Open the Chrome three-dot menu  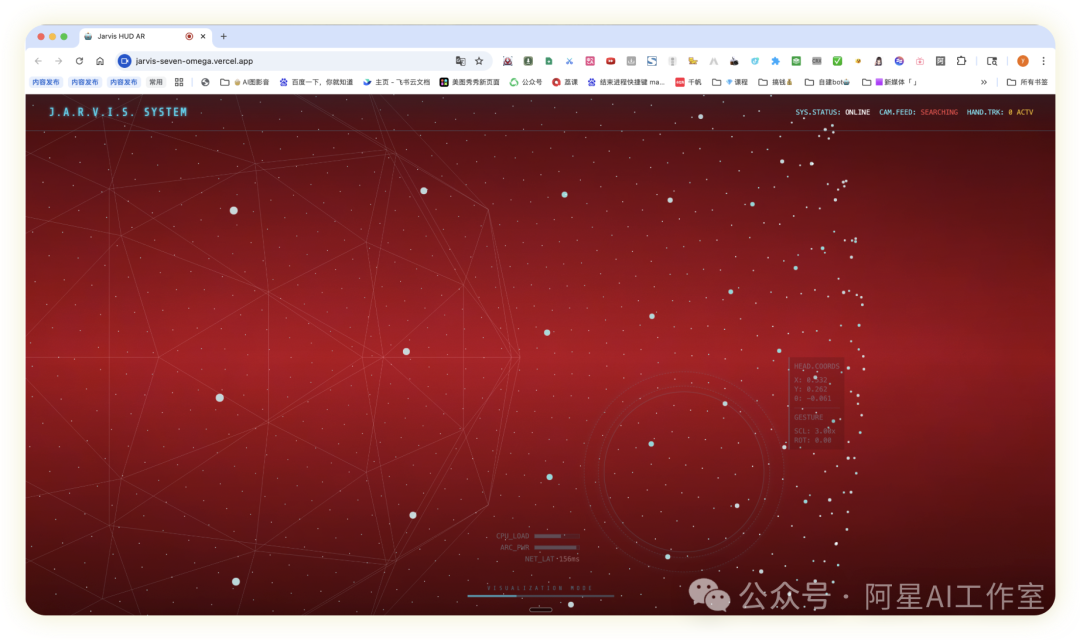pos(1043,61)
